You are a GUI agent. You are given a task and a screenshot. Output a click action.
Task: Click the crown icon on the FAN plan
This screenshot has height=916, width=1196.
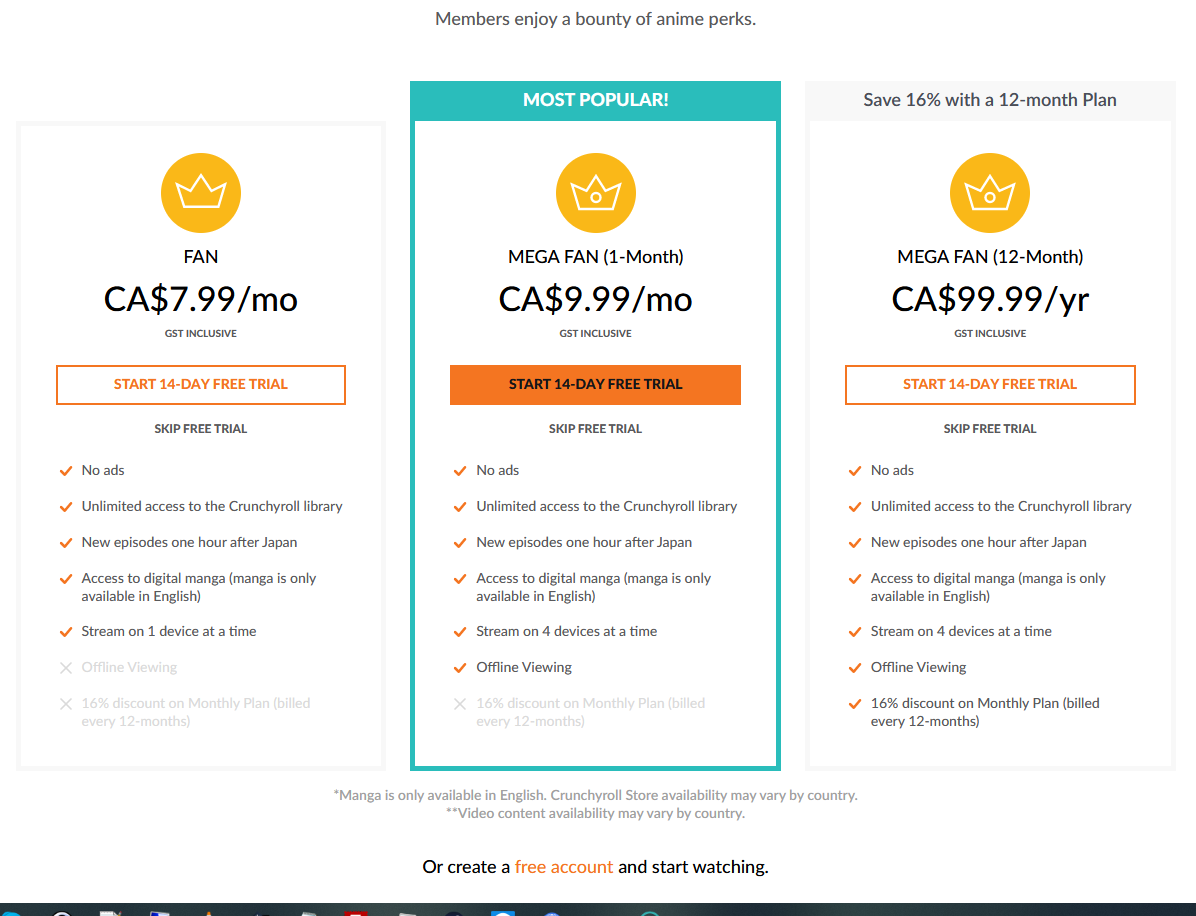click(200, 192)
